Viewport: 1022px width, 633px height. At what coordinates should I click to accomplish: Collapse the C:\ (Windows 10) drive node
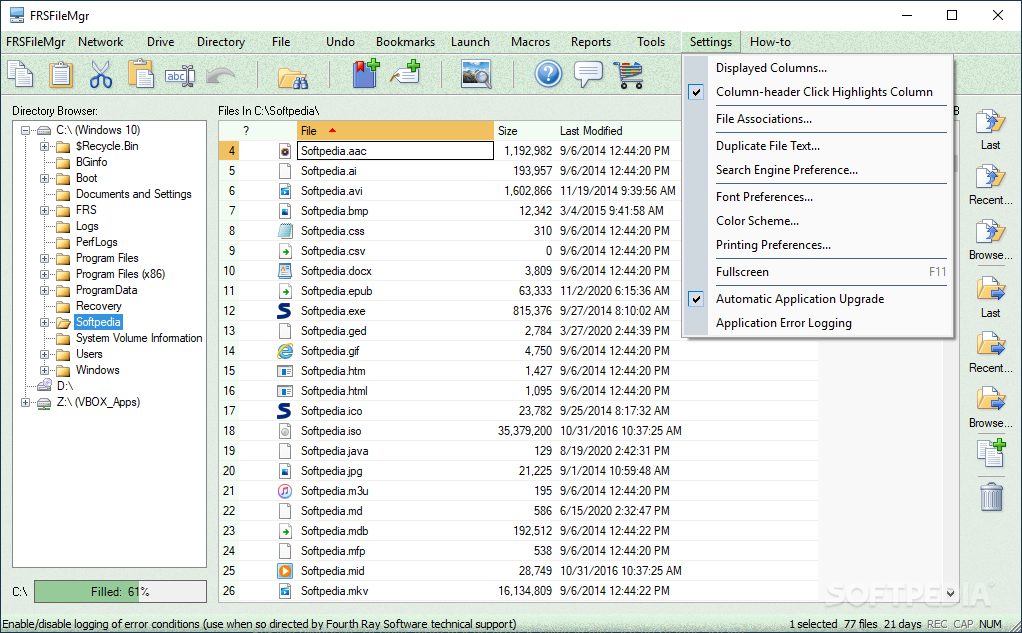(x=25, y=130)
